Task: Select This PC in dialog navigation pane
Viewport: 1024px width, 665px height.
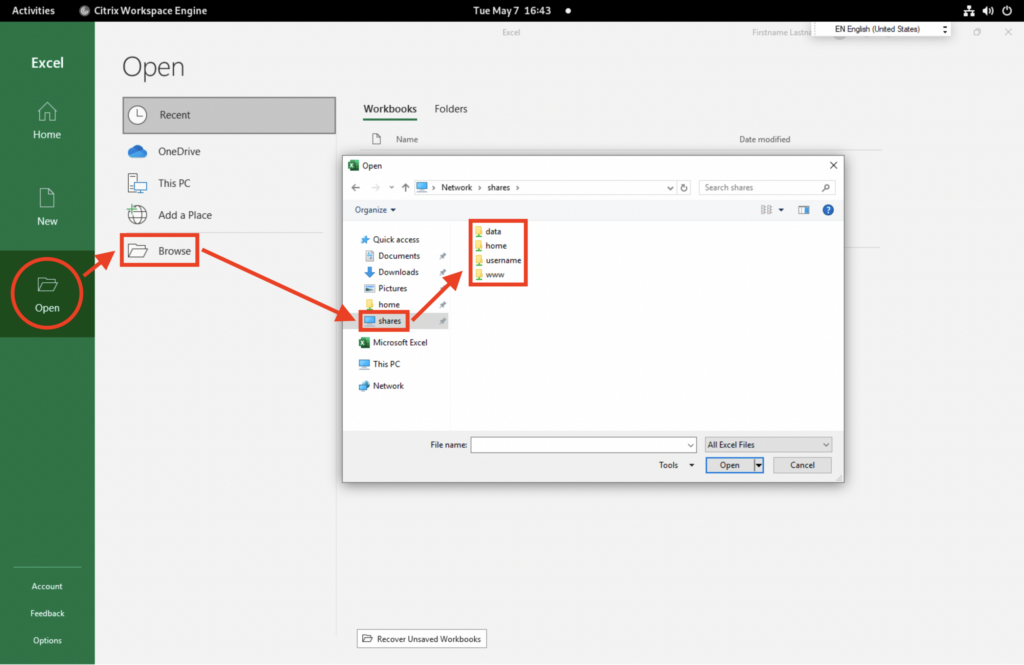Action: pyautogui.click(x=379, y=365)
